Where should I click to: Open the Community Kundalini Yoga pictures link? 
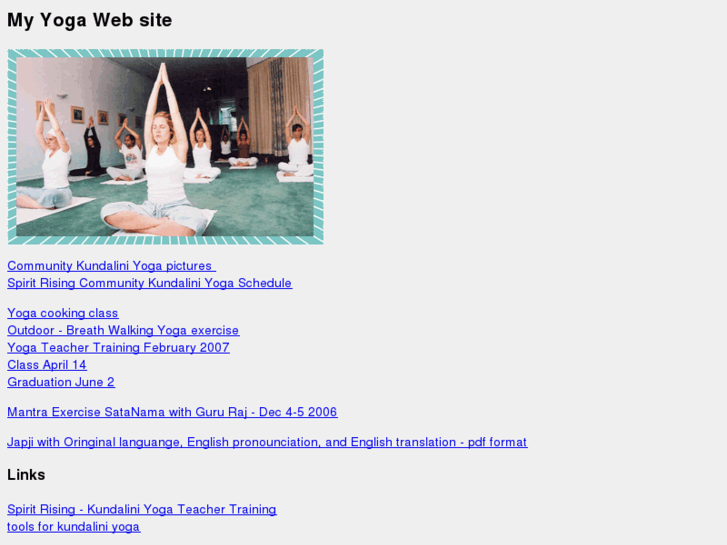click(111, 266)
